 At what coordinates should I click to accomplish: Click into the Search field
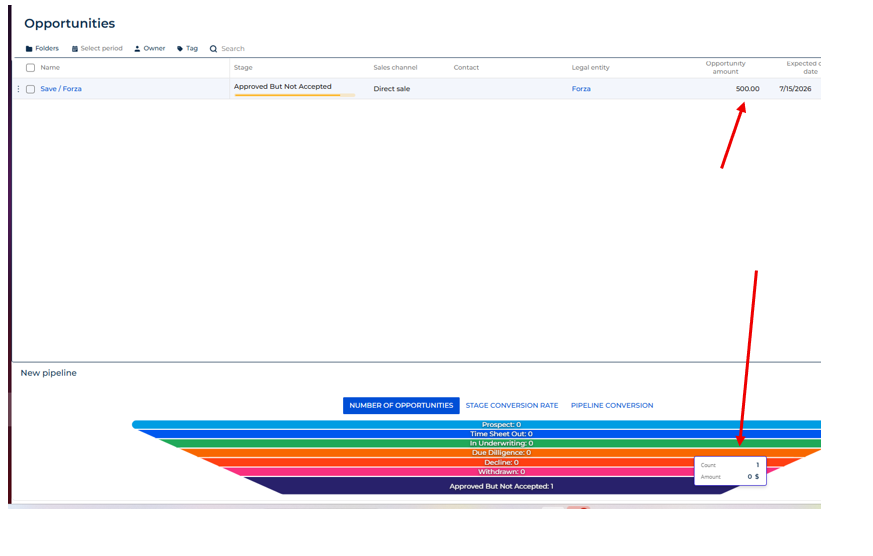[x=233, y=49]
